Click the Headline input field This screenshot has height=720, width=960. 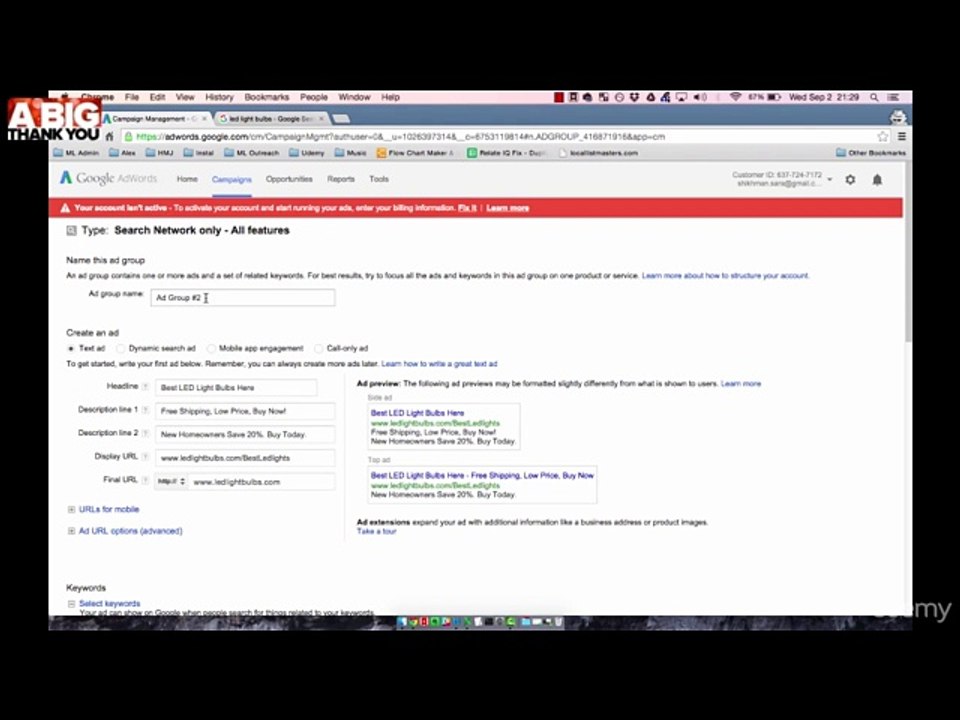(236, 388)
